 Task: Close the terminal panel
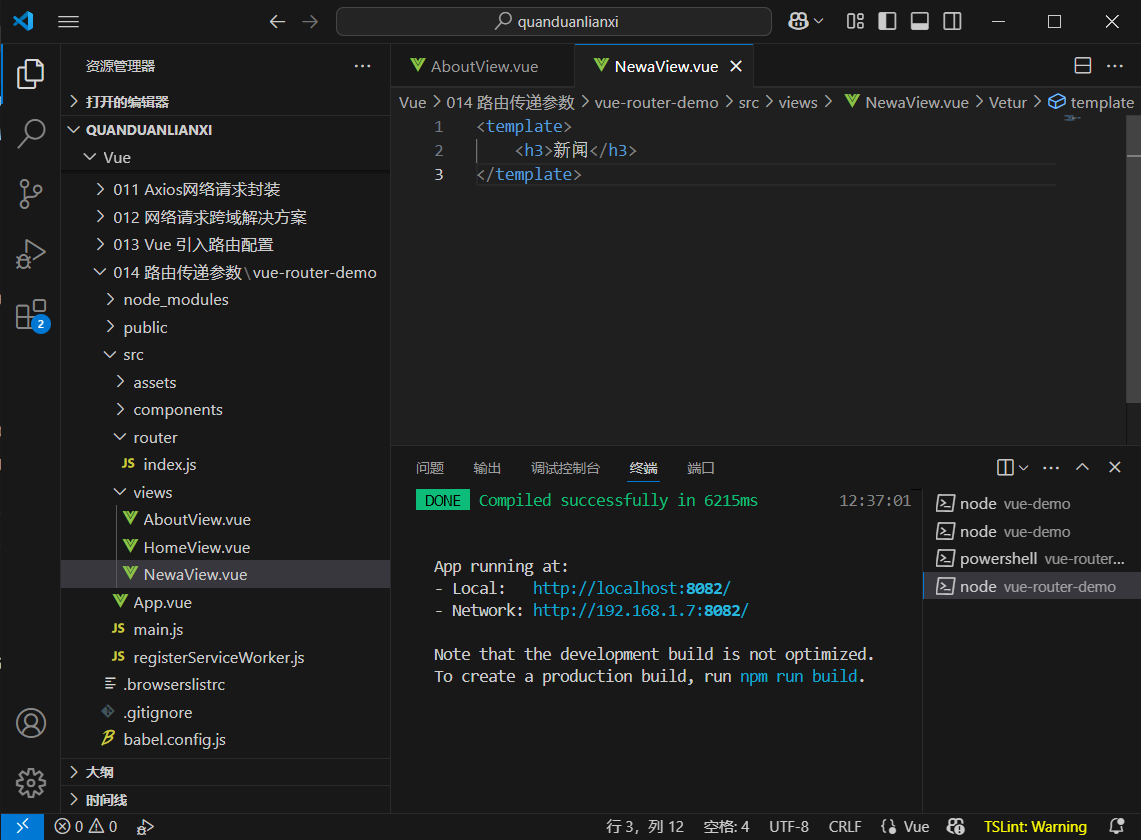(1115, 467)
